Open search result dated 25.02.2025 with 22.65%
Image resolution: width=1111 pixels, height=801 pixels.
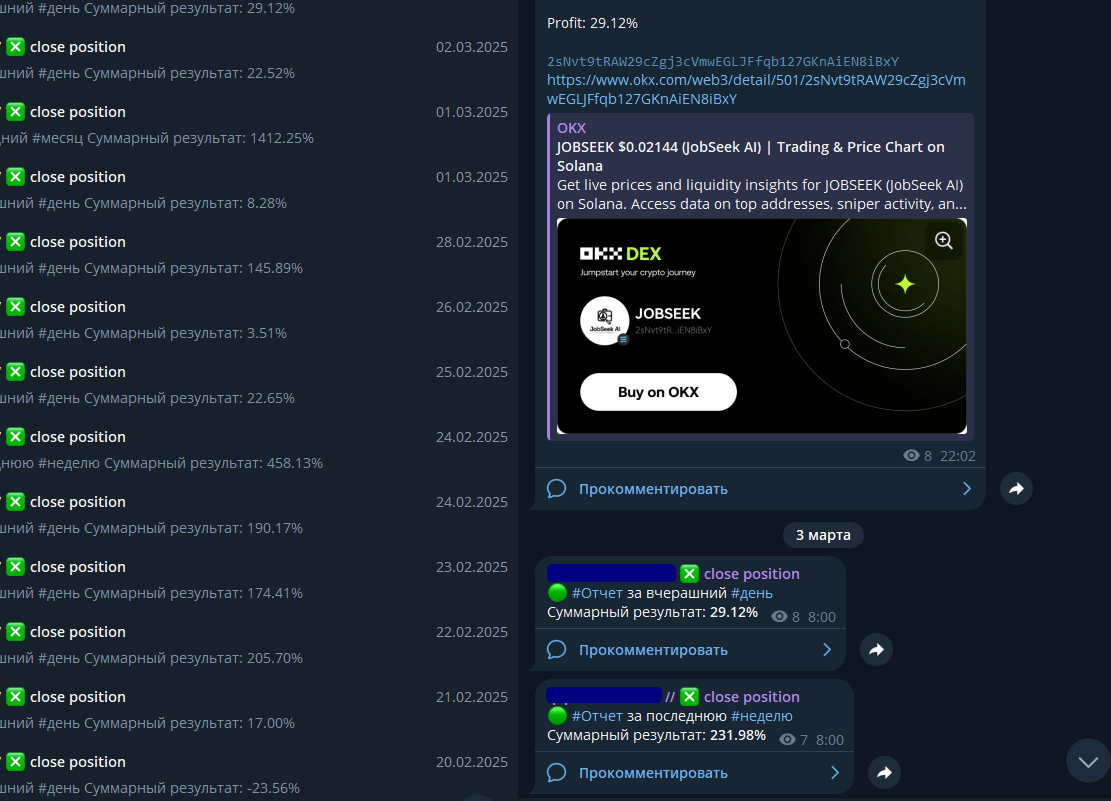[259, 385]
